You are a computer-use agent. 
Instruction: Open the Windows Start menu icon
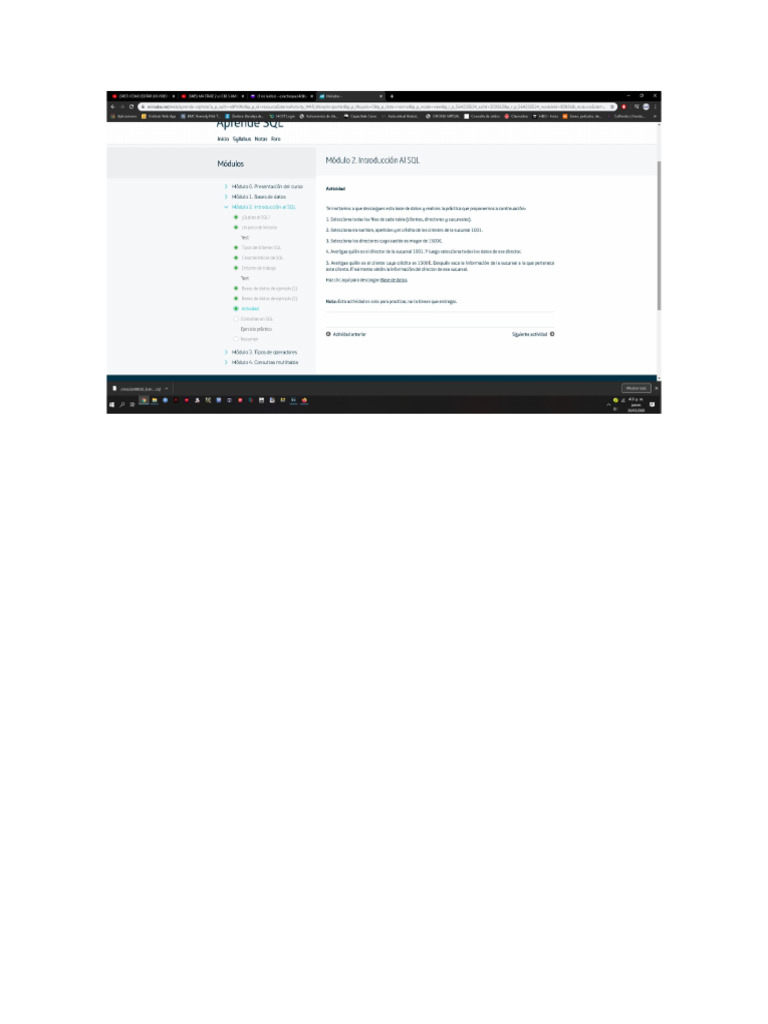[112, 404]
